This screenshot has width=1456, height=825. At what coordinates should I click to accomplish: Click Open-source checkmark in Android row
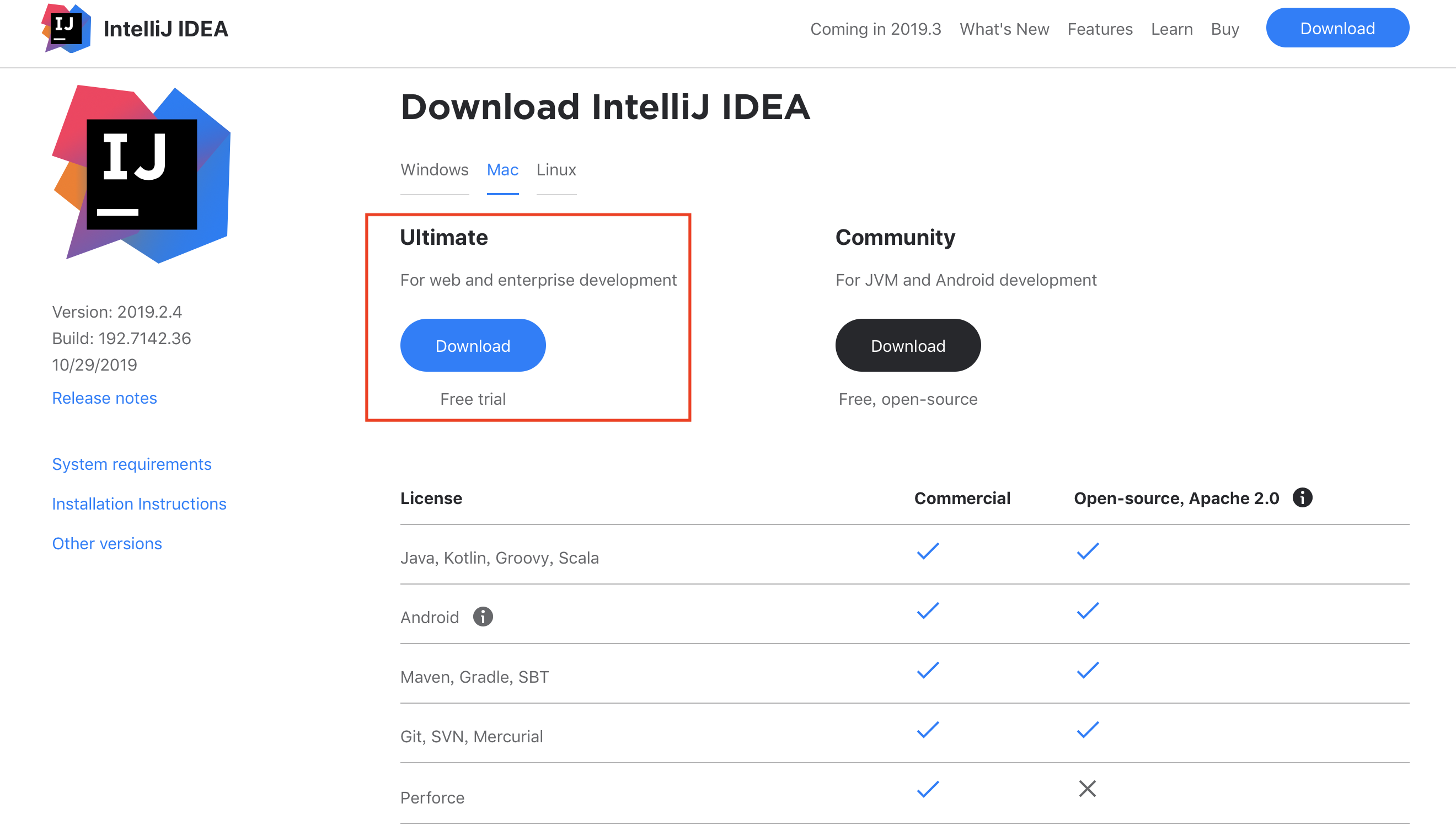(1087, 610)
